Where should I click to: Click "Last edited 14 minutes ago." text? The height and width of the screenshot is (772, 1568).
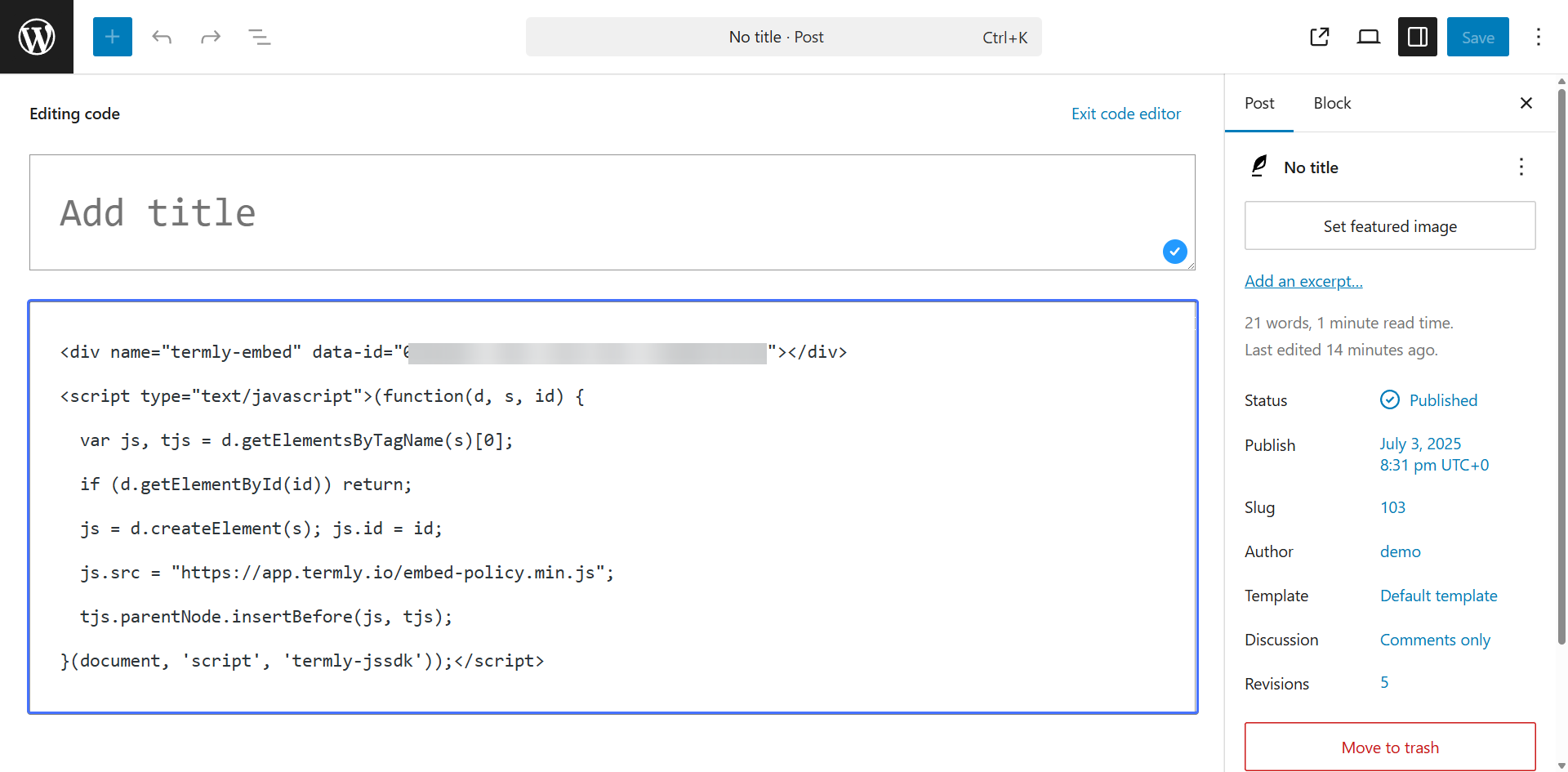point(1341,350)
